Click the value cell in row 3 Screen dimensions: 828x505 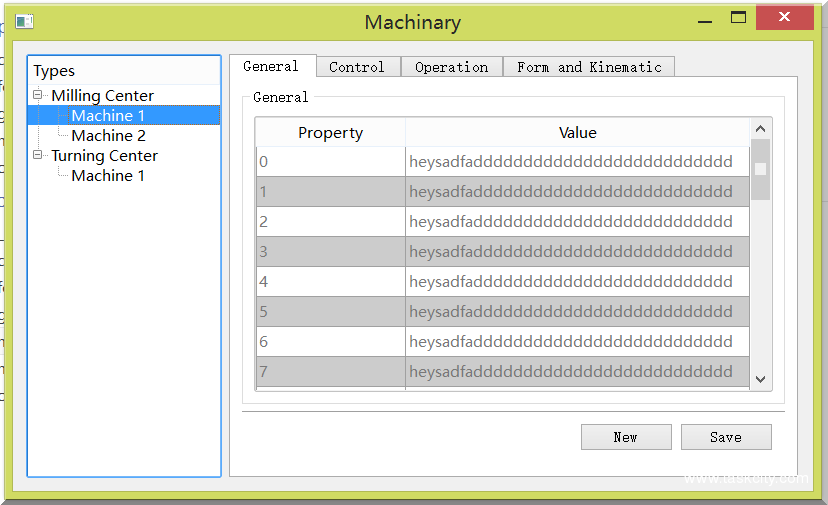click(x=578, y=251)
